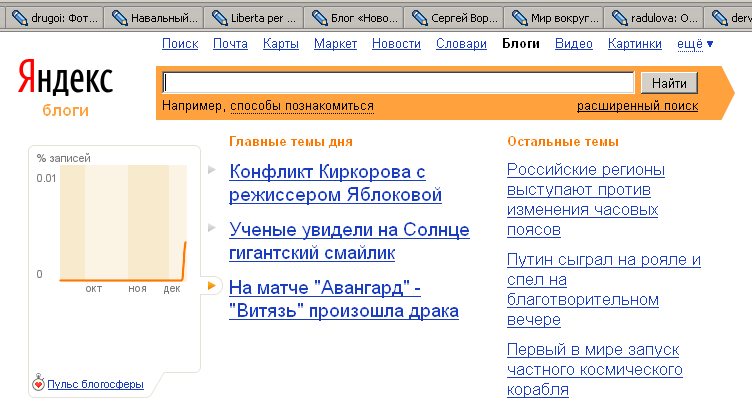Open the Словари service link
This screenshot has width=752, height=418.
tap(461, 44)
